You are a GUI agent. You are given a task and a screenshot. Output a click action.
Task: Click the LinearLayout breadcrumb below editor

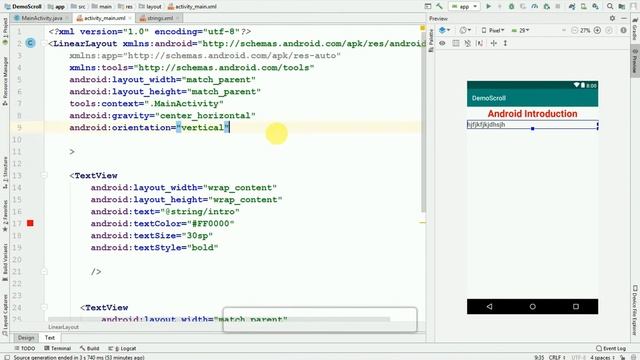[63, 327]
